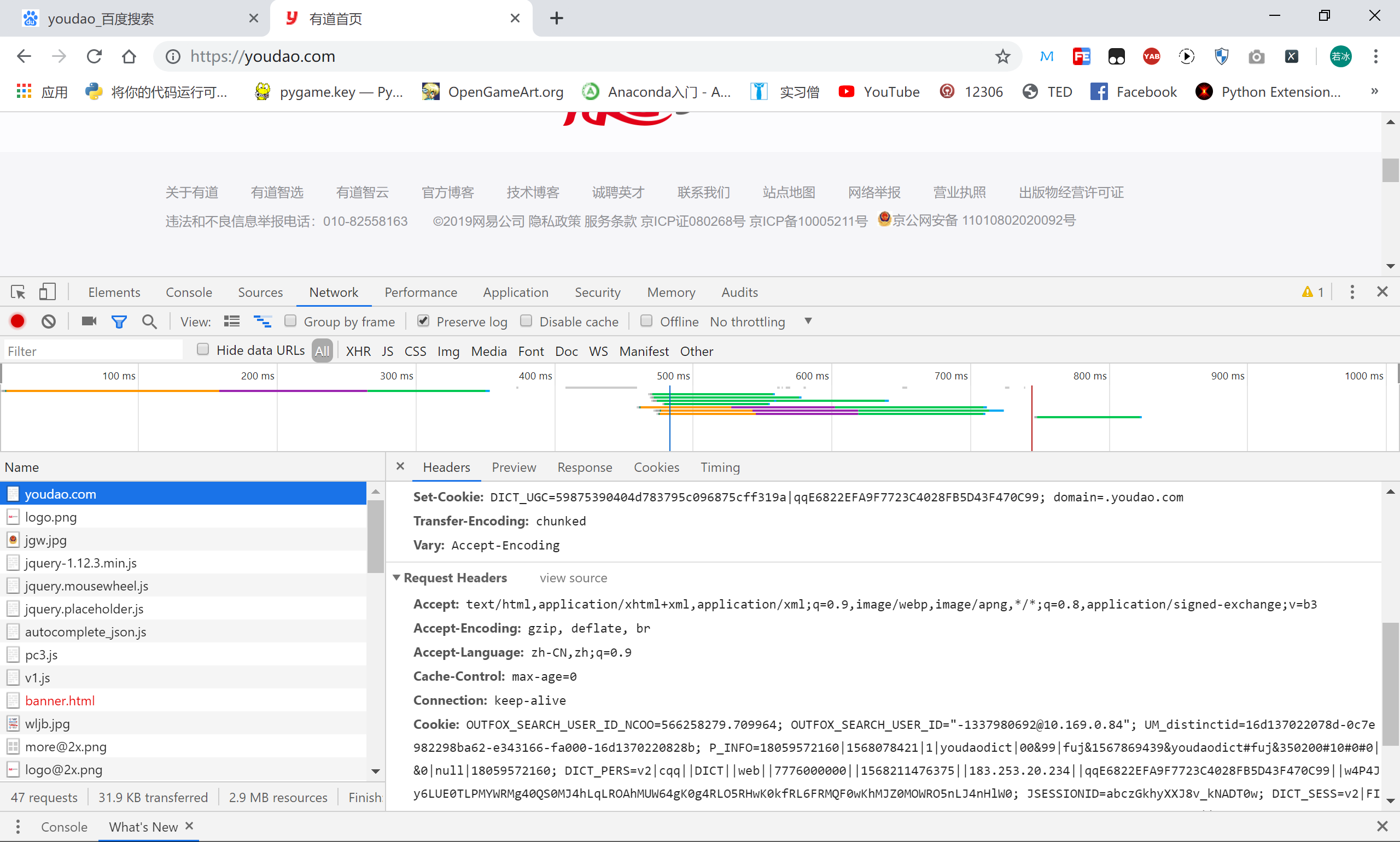This screenshot has height=842, width=1400.
Task: Activate the inspect element picker
Action: click(18, 292)
